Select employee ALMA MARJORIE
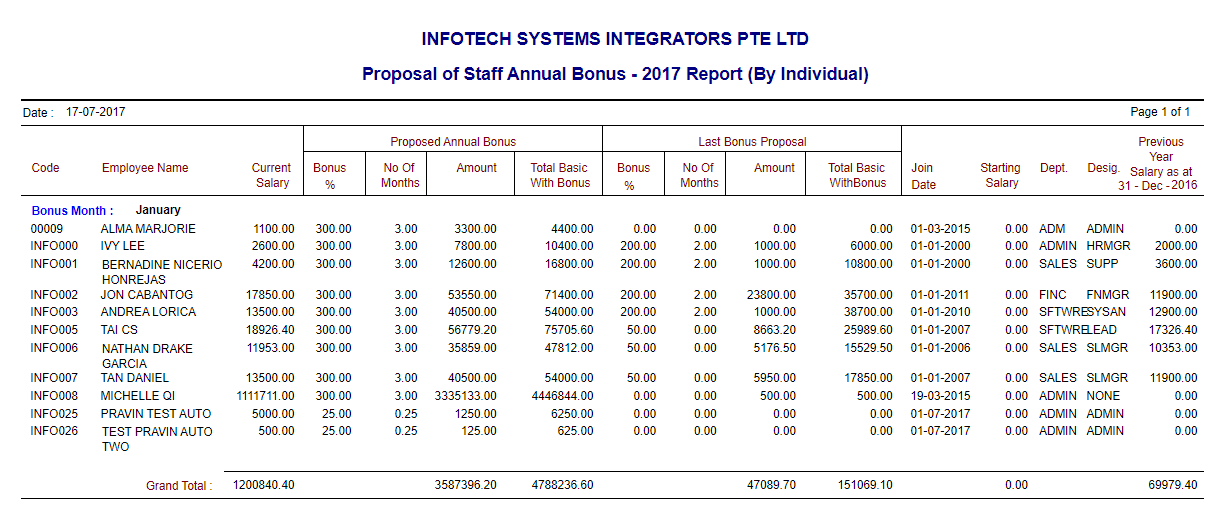Viewport: 1226px width, 505px height. pyautogui.click(x=148, y=229)
